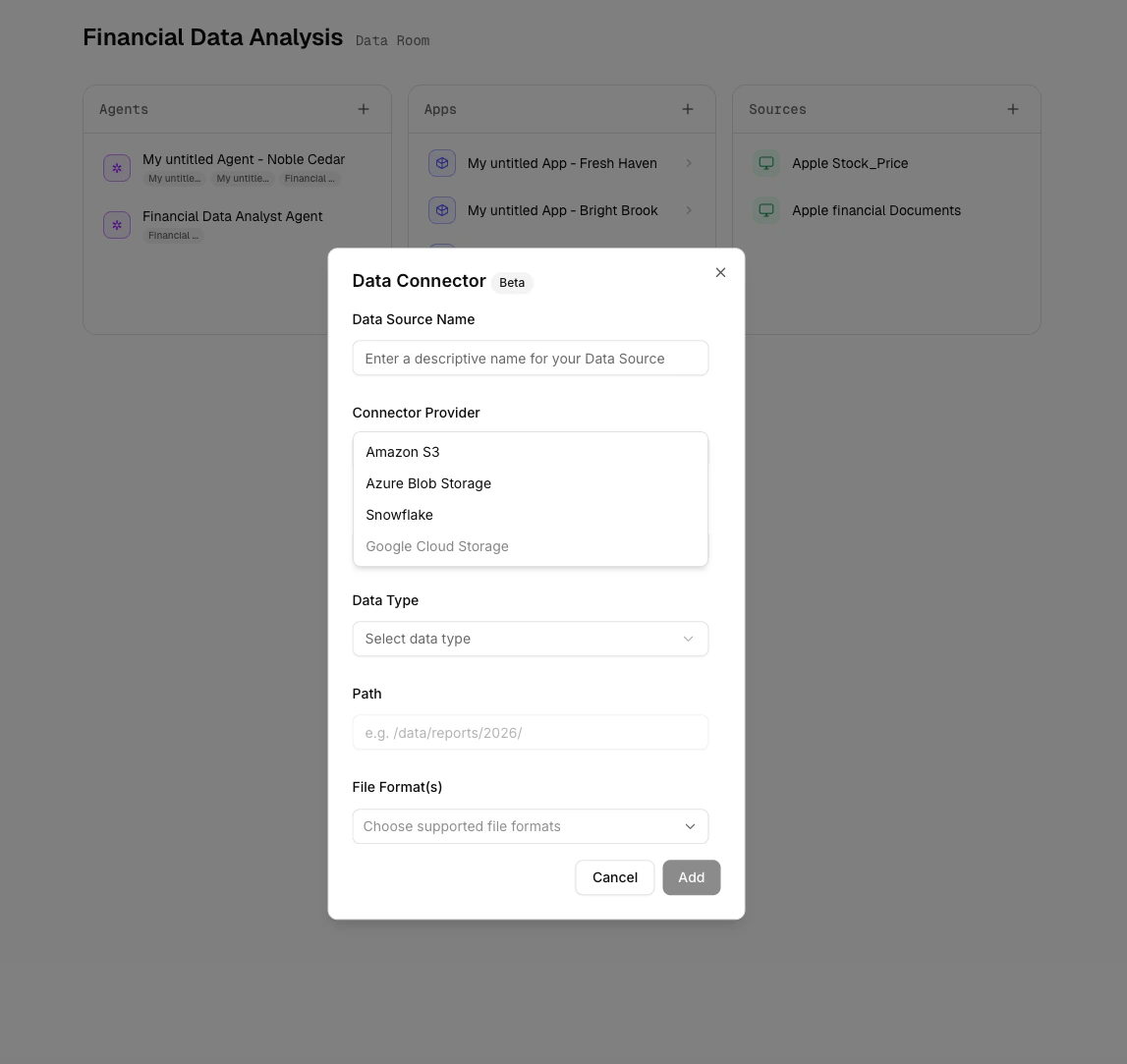Expand the Fresh Haven app via its chevron

click(x=689, y=163)
